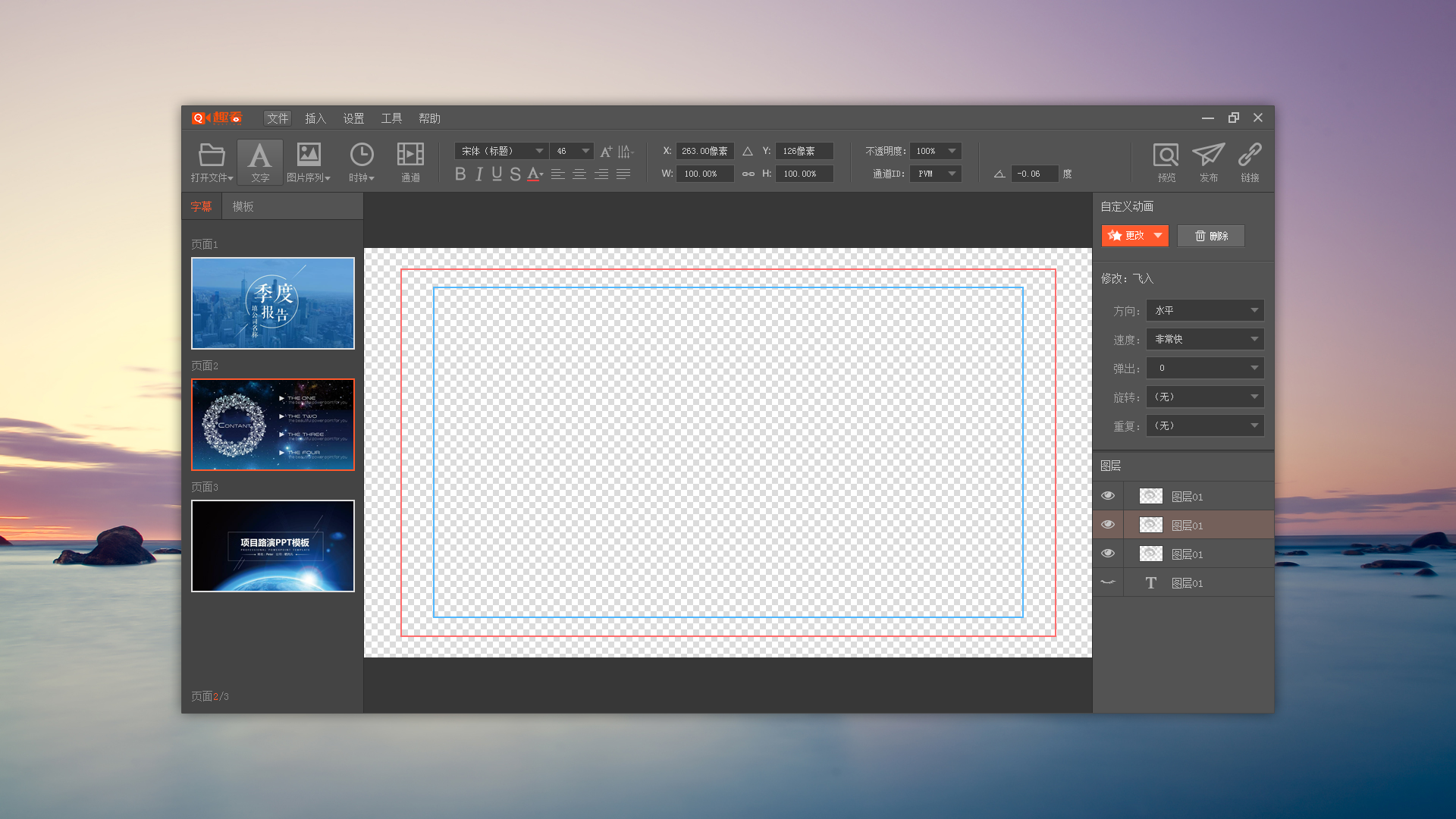This screenshot has height=819, width=1456.
Task: Open the 弹出 dropdown
Action: point(1205,368)
